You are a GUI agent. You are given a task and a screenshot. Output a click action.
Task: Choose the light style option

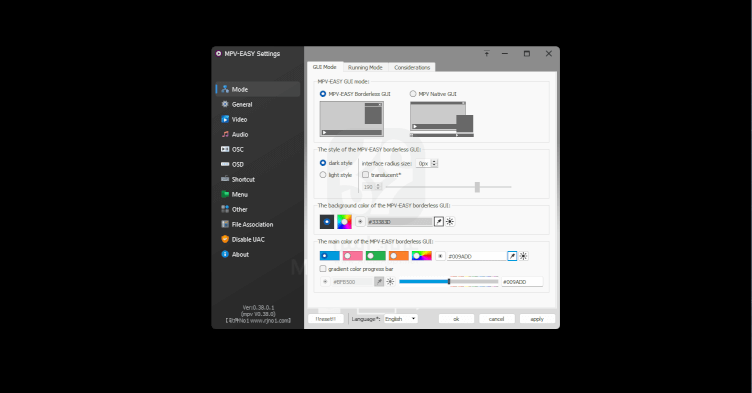coord(323,175)
